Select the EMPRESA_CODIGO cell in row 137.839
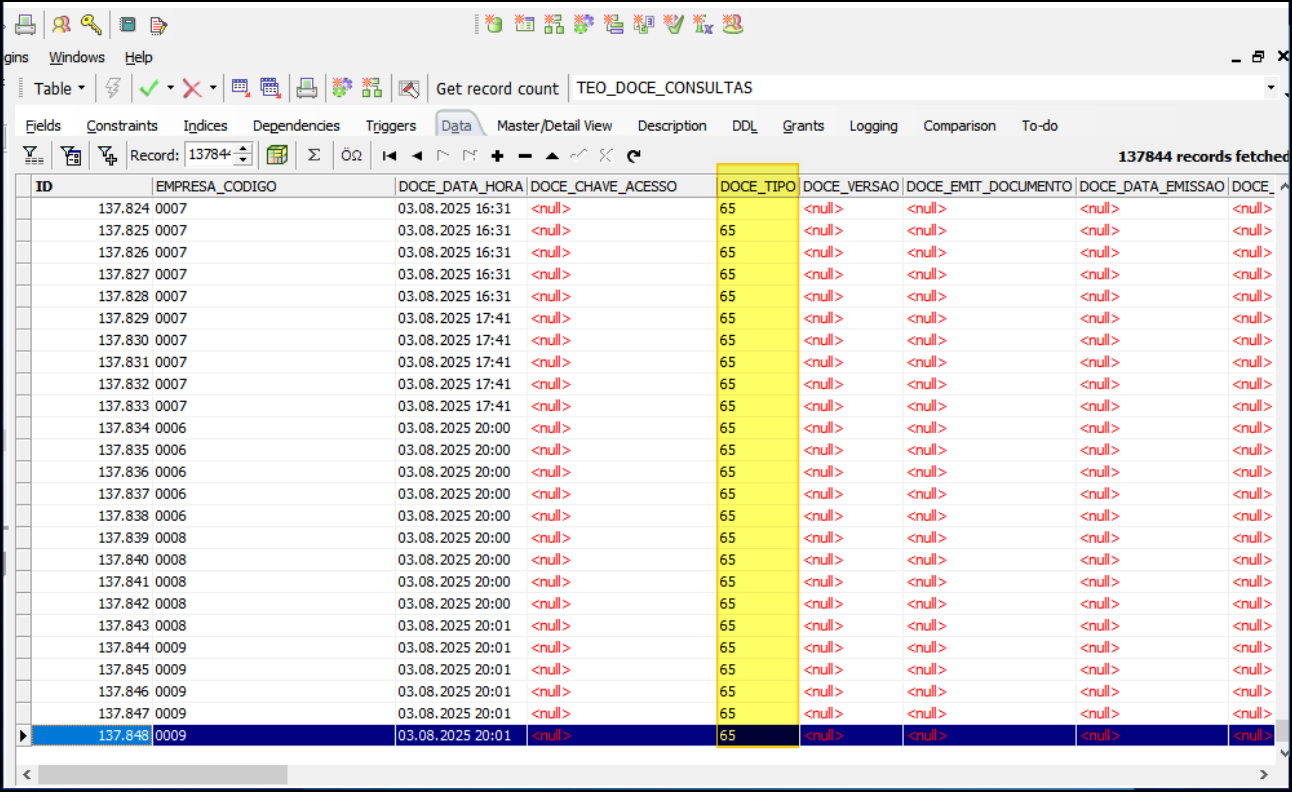 tap(274, 538)
